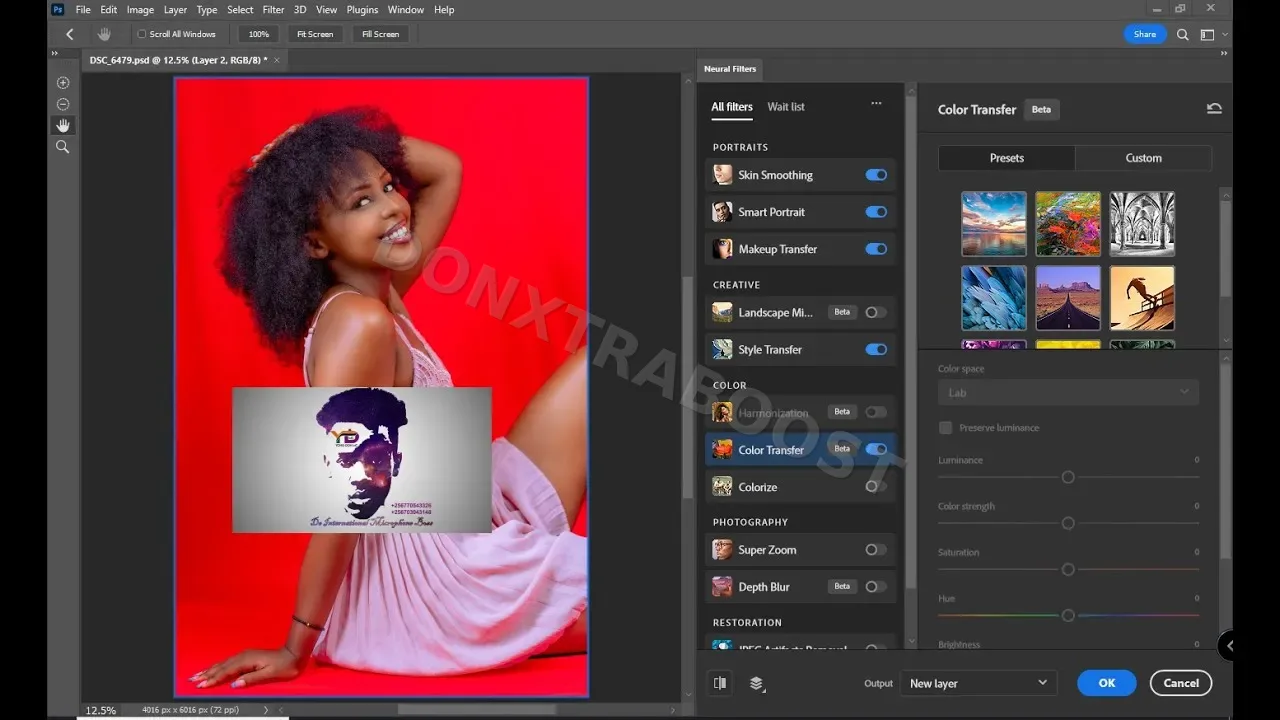The image size is (1280, 720).
Task: Expand the workspace switcher dropdown arrow
Action: click(x=1225, y=34)
